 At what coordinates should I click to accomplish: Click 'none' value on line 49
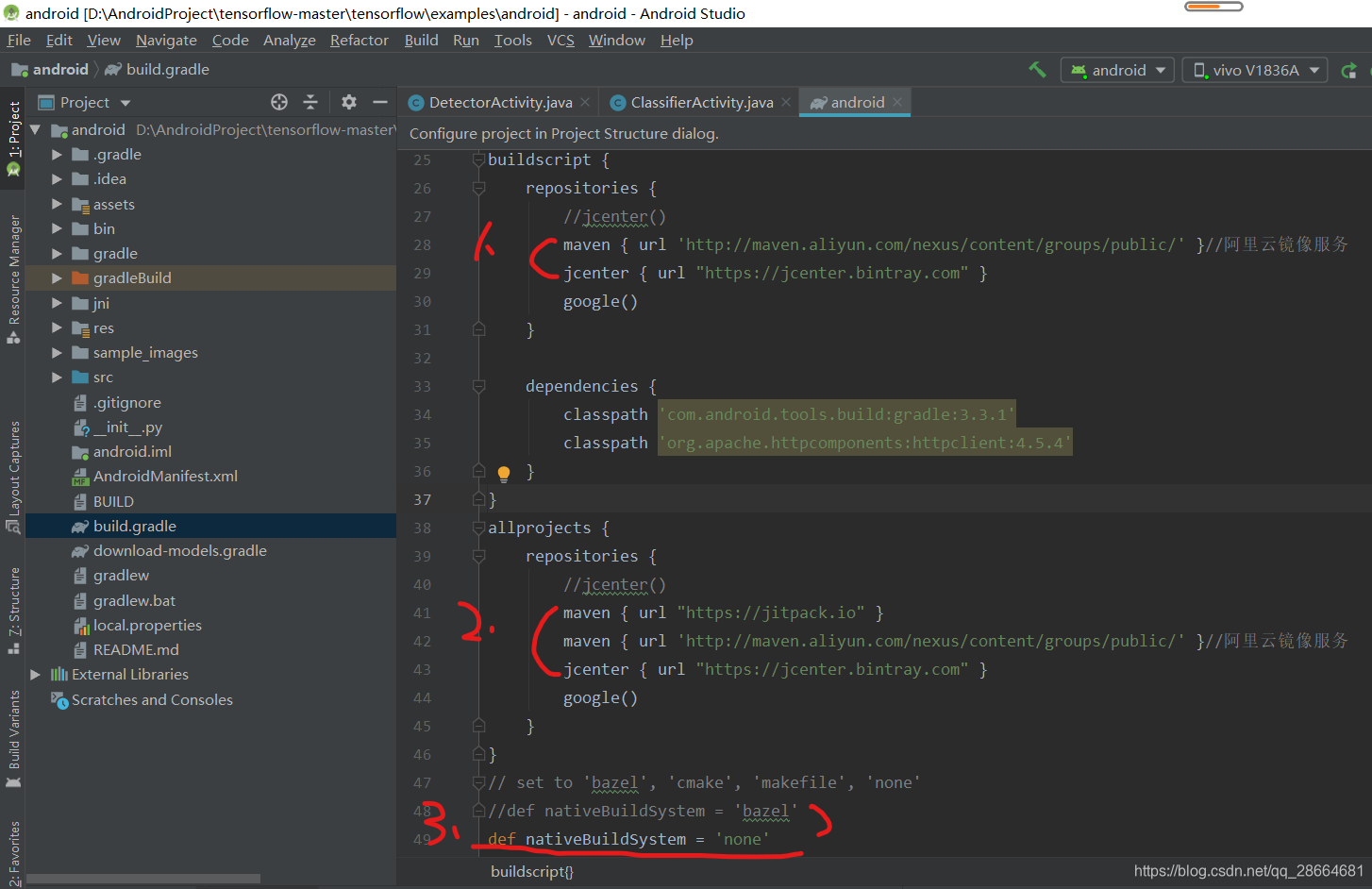click(742, 839)
